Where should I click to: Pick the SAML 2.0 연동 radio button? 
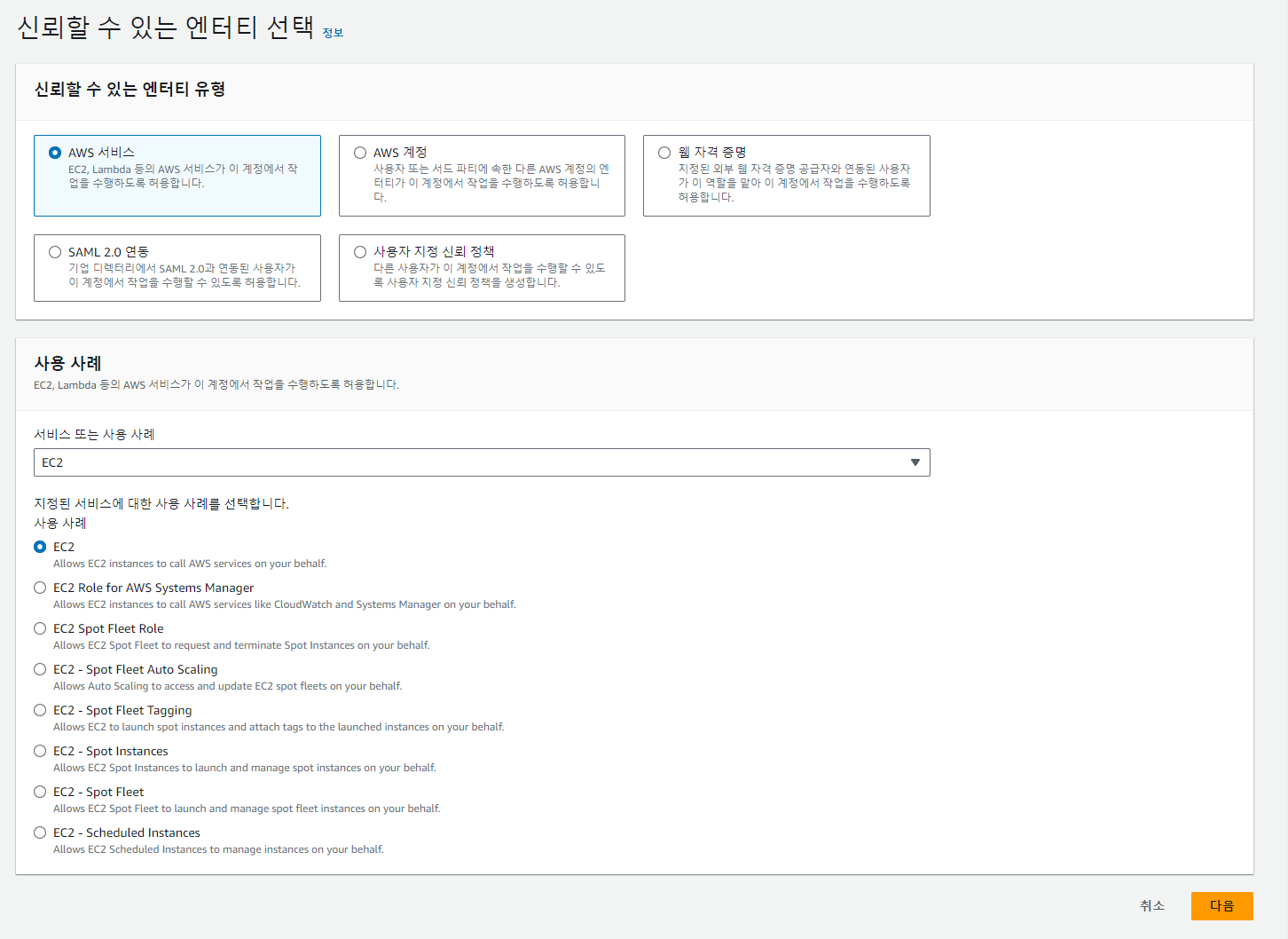tap(55, 252)
